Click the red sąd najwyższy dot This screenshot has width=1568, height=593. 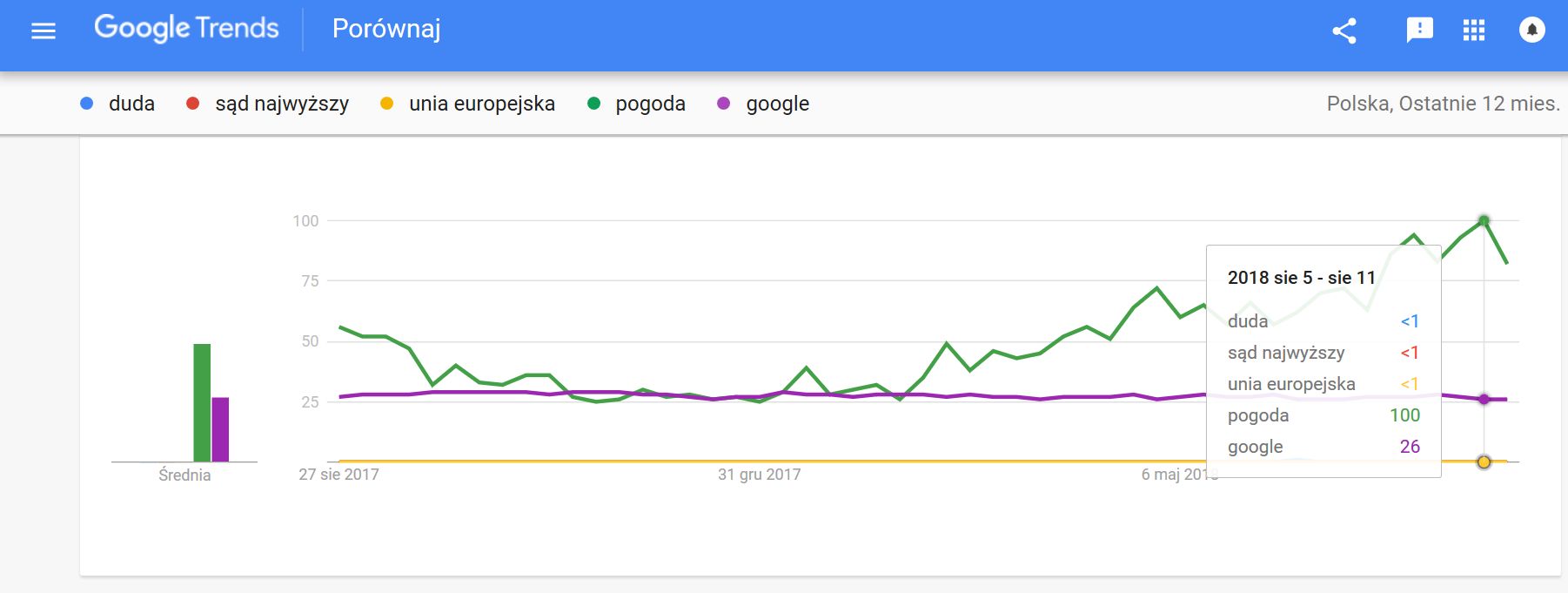[193, 104]
